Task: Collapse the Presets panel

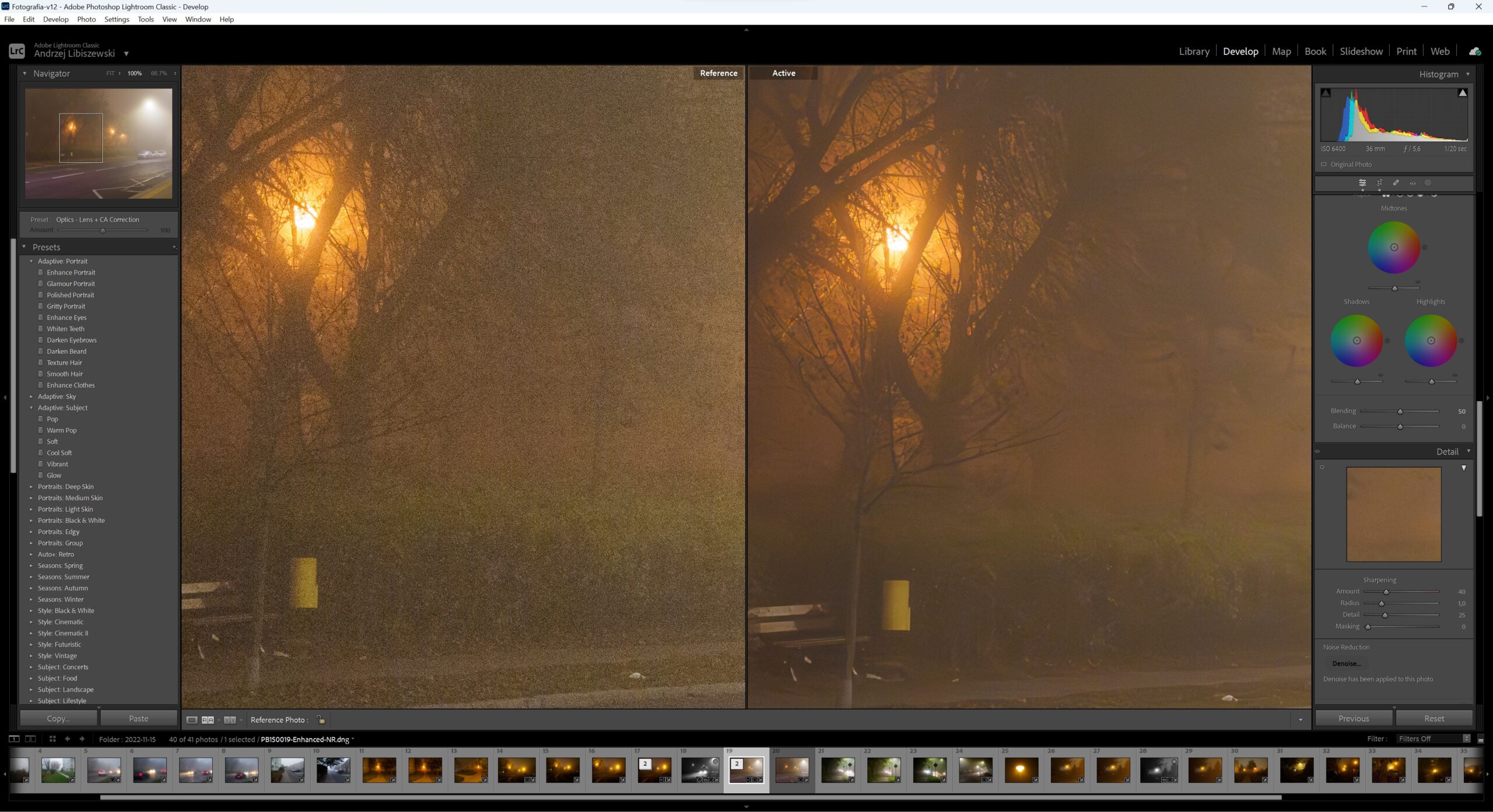Action: pyautogui.click(x=24, y=247)
